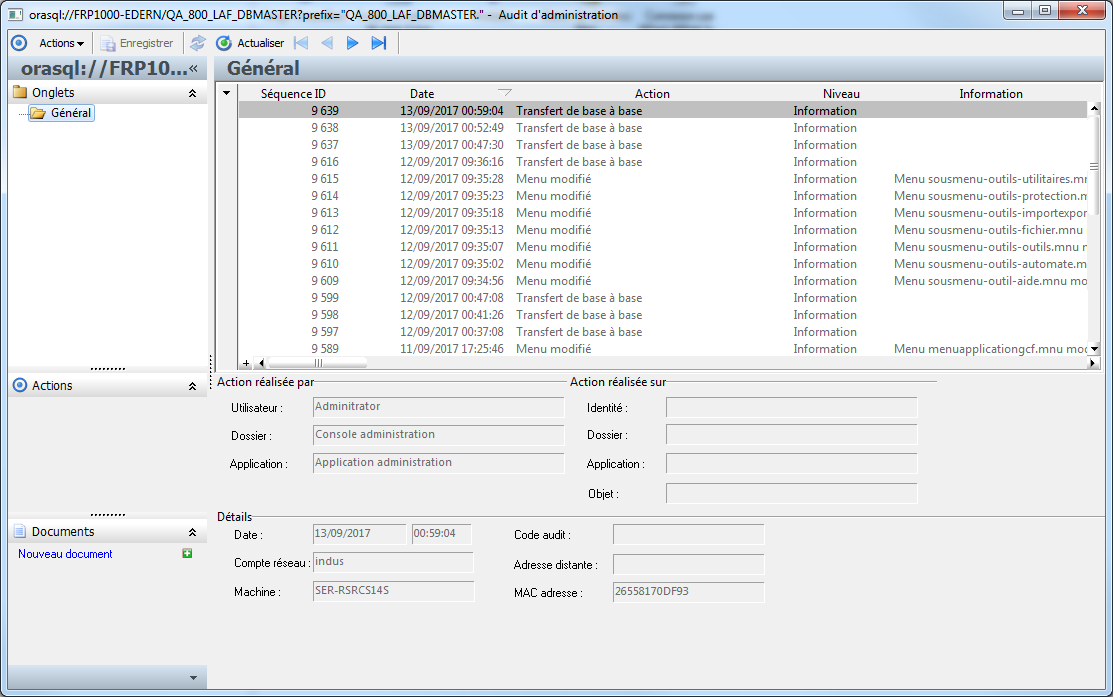Click the double-arrow sync icon in toolbar

[x=197, y=43]
